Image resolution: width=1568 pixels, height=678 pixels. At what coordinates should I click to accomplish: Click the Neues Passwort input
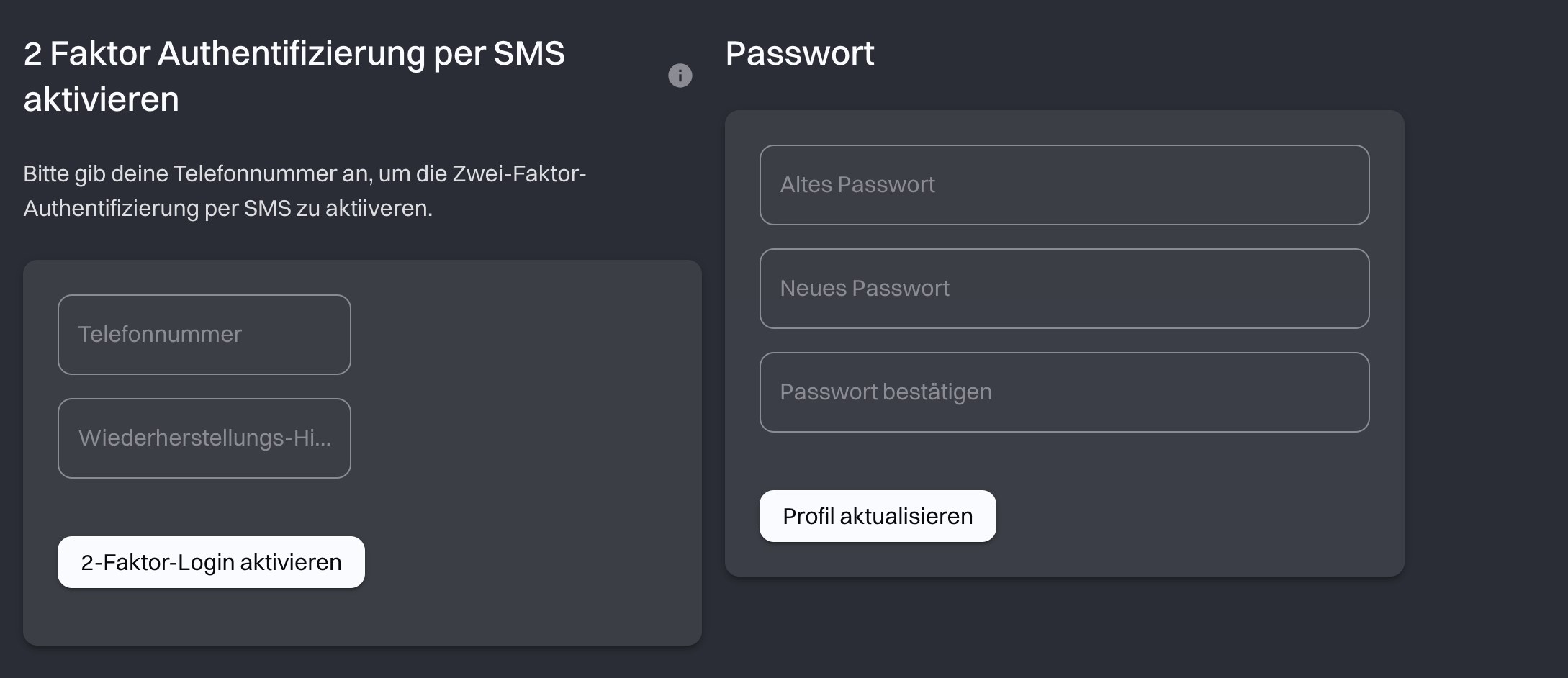point(1063,289)
